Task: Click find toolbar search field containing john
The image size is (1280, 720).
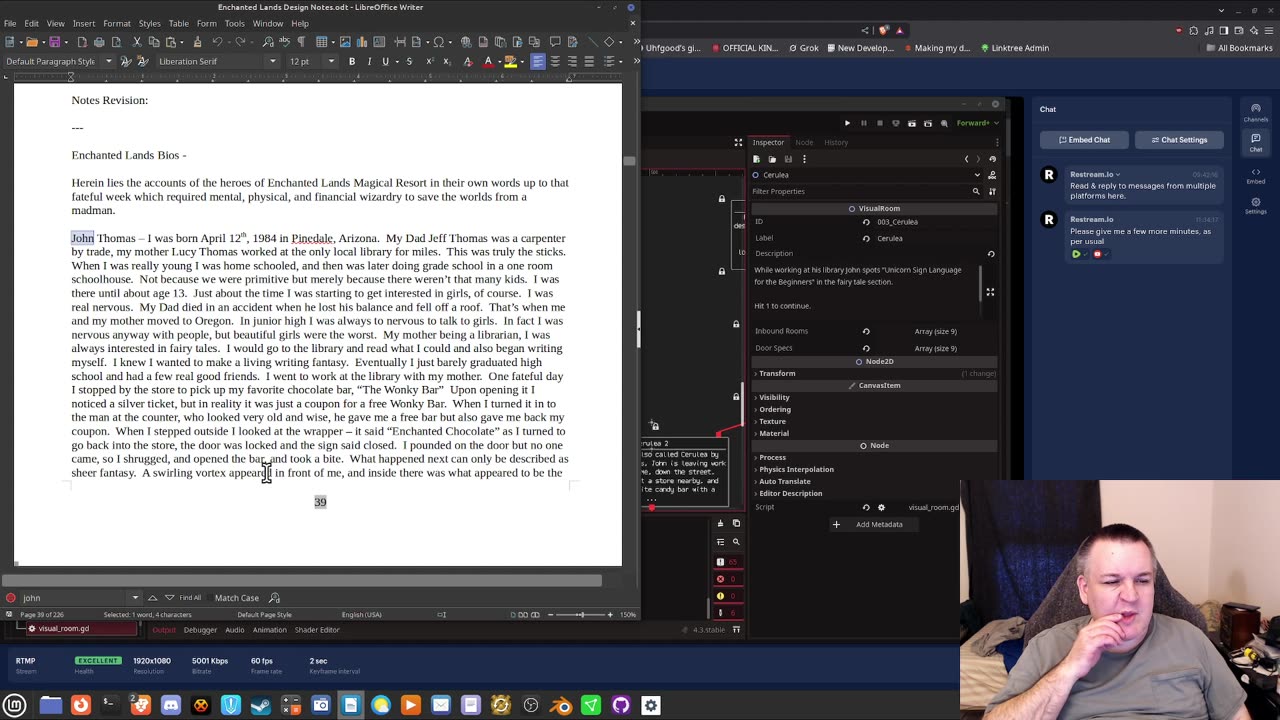Action: pos(75,597)
